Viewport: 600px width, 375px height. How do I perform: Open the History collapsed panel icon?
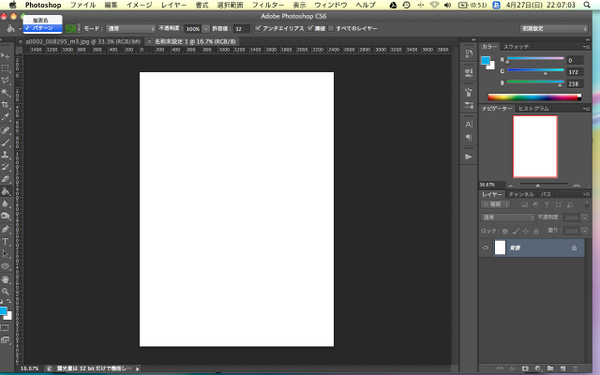tap(469, 54)
